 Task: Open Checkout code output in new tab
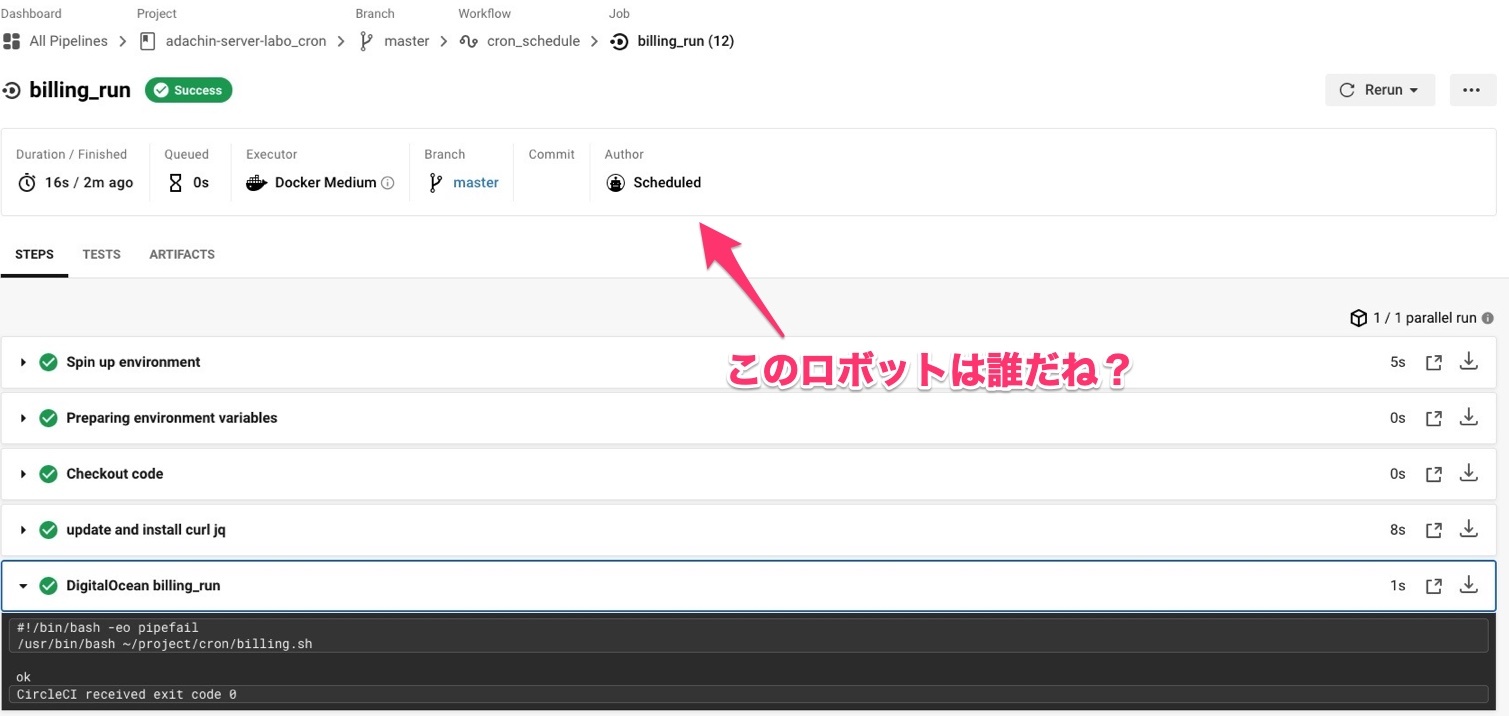point(1433,474)
